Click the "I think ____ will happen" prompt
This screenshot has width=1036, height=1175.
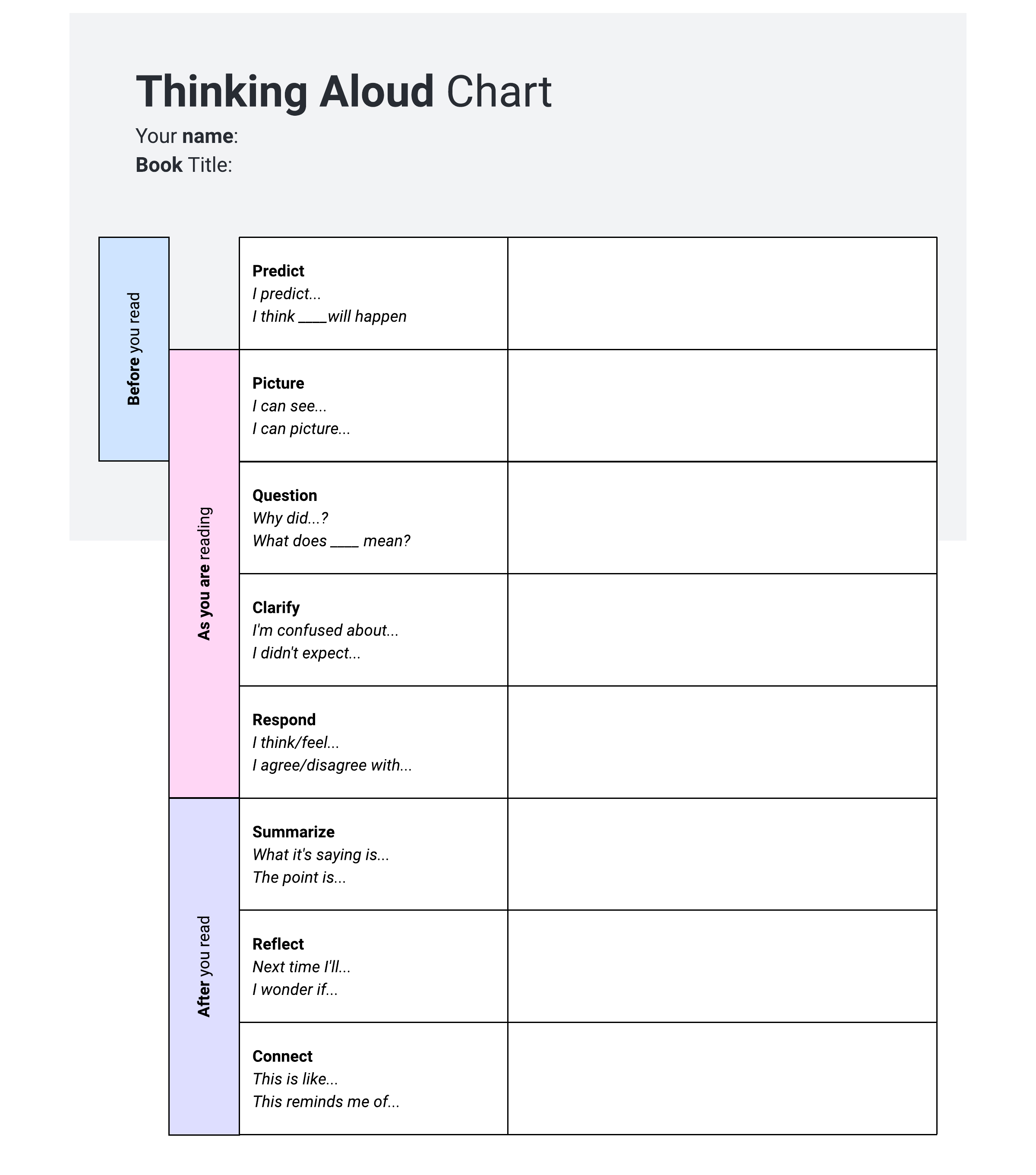point(329,316)
